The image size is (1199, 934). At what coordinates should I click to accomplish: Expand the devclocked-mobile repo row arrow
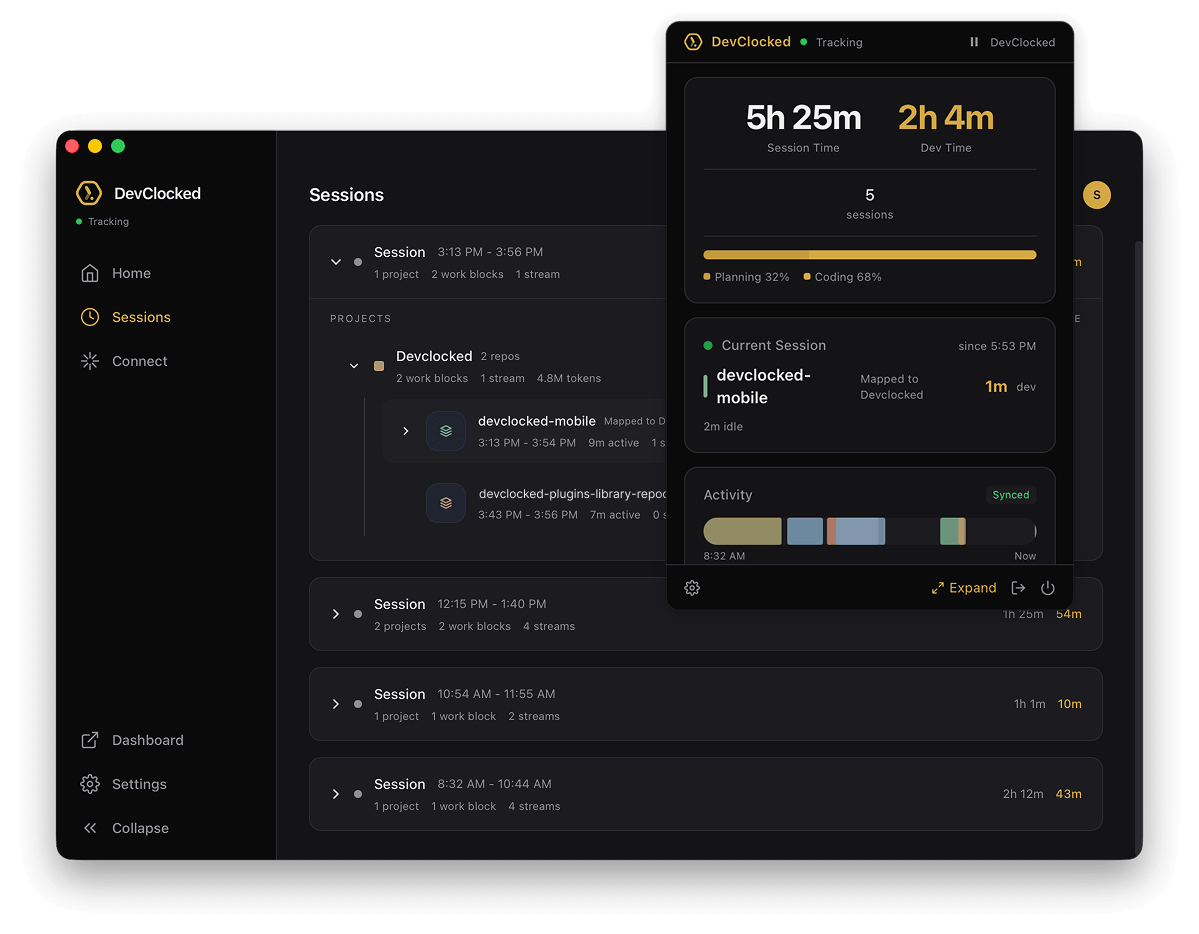[x=405, y=431]
